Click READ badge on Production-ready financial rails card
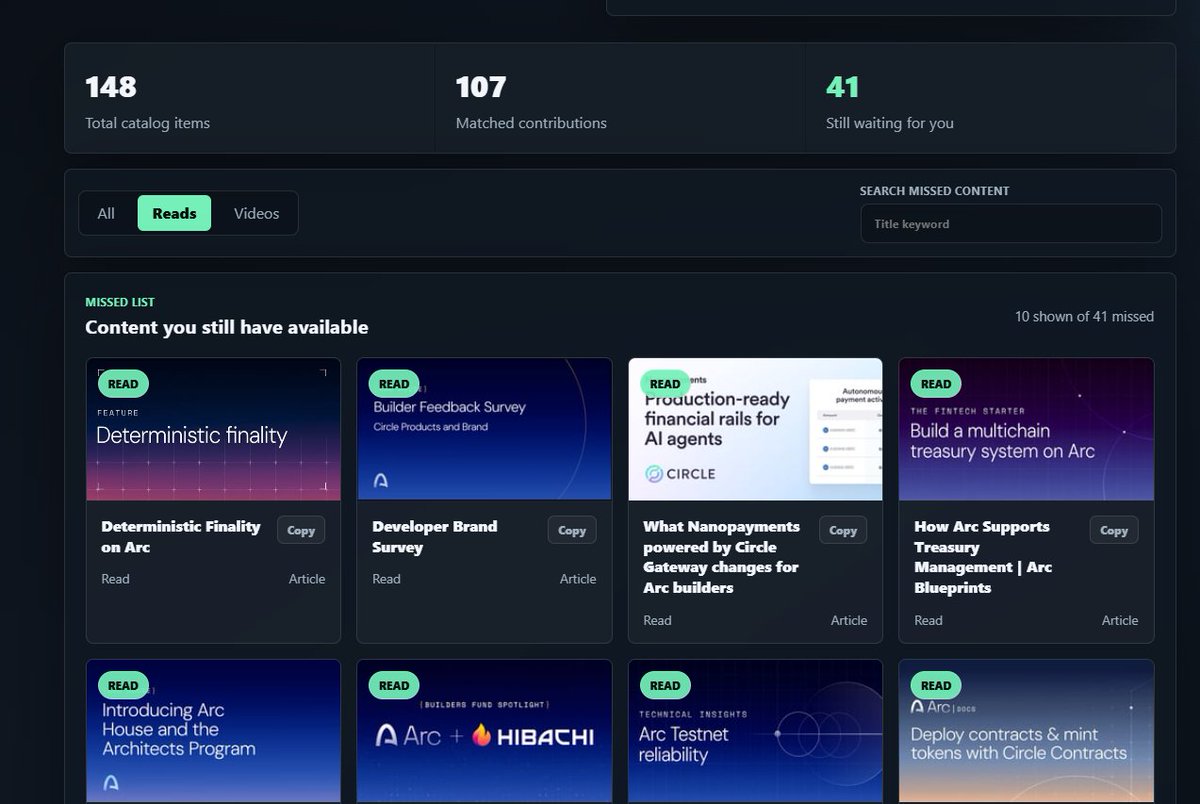The width and height of the screenshot is (1200, 804). 665,384
